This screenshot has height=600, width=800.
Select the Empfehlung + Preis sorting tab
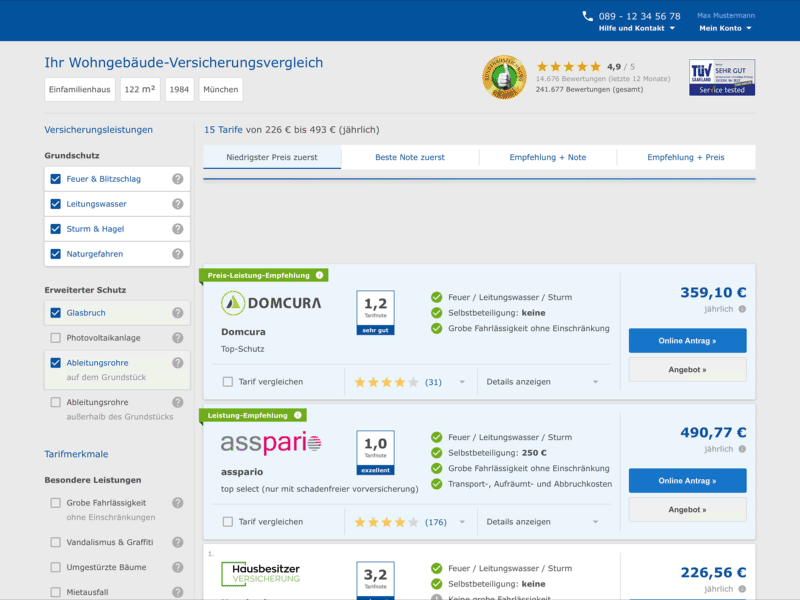(686, 158)
